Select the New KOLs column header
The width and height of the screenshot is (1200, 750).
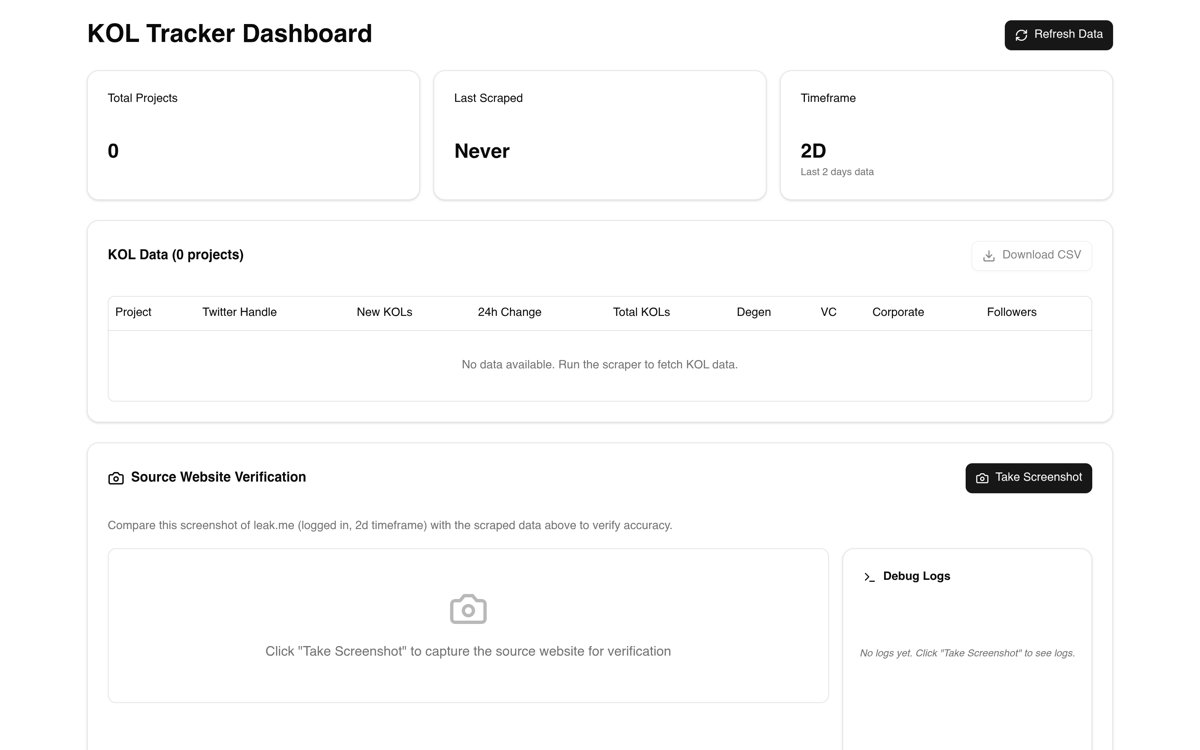(x=384, y=313)
